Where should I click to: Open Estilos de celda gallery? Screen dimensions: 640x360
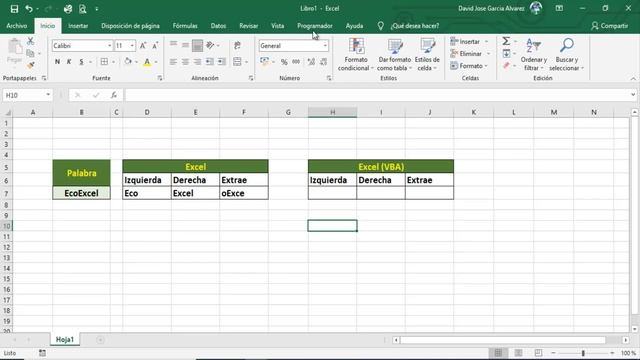(427, 55)
